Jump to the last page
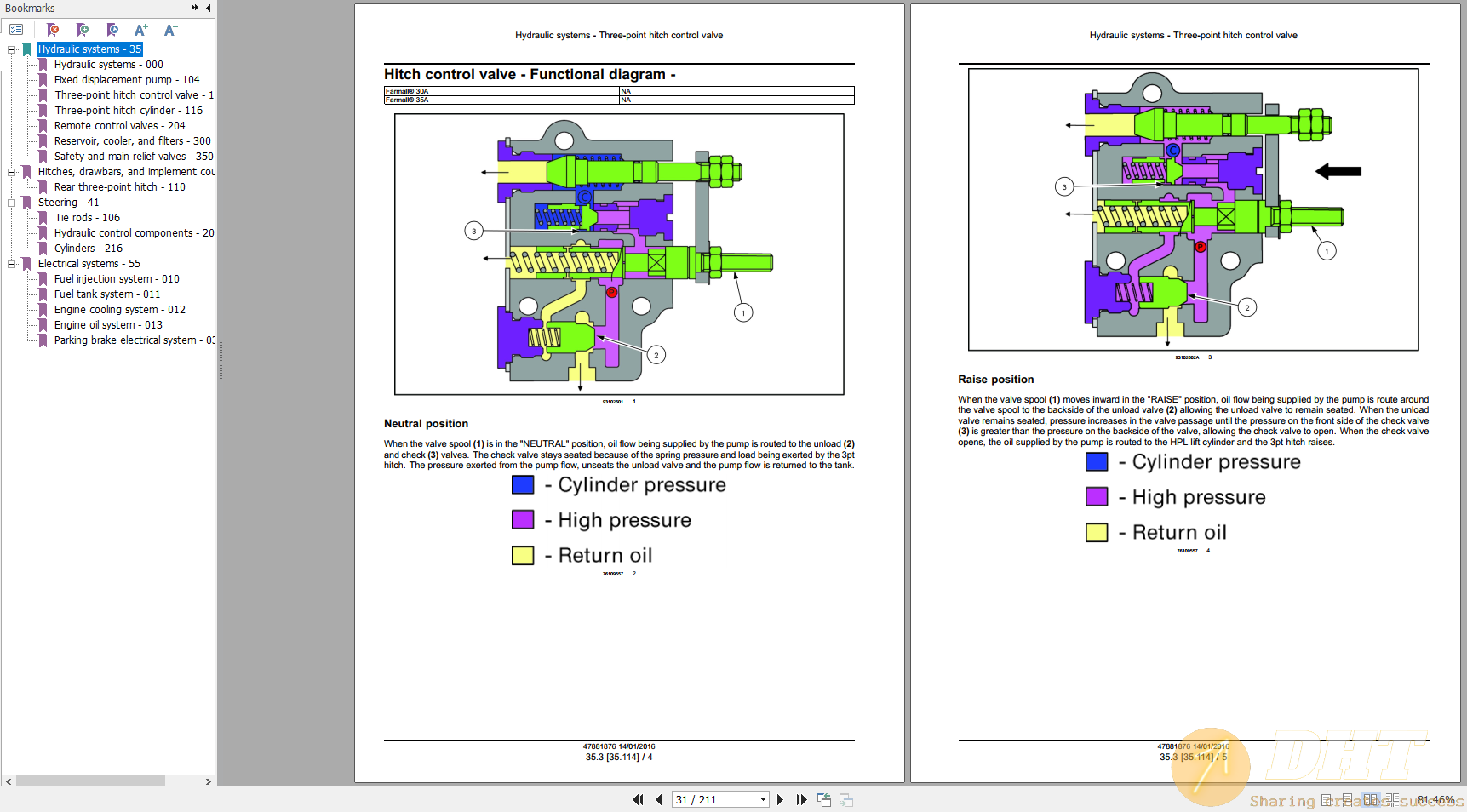Viewport: 1467px width, 812px height. tap(801, 799)
